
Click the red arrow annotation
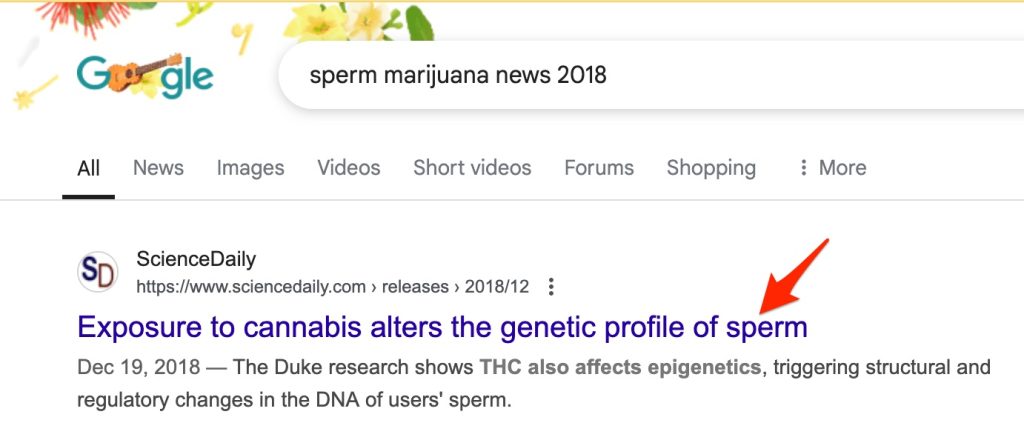794,276
